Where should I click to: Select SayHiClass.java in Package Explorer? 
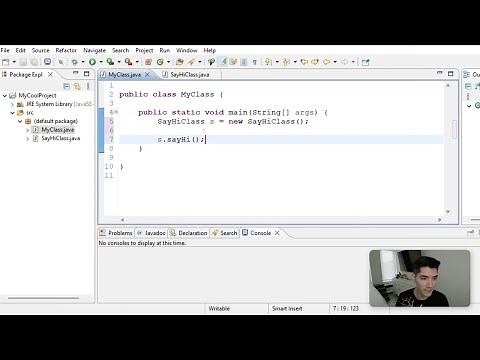click(61, 138)
